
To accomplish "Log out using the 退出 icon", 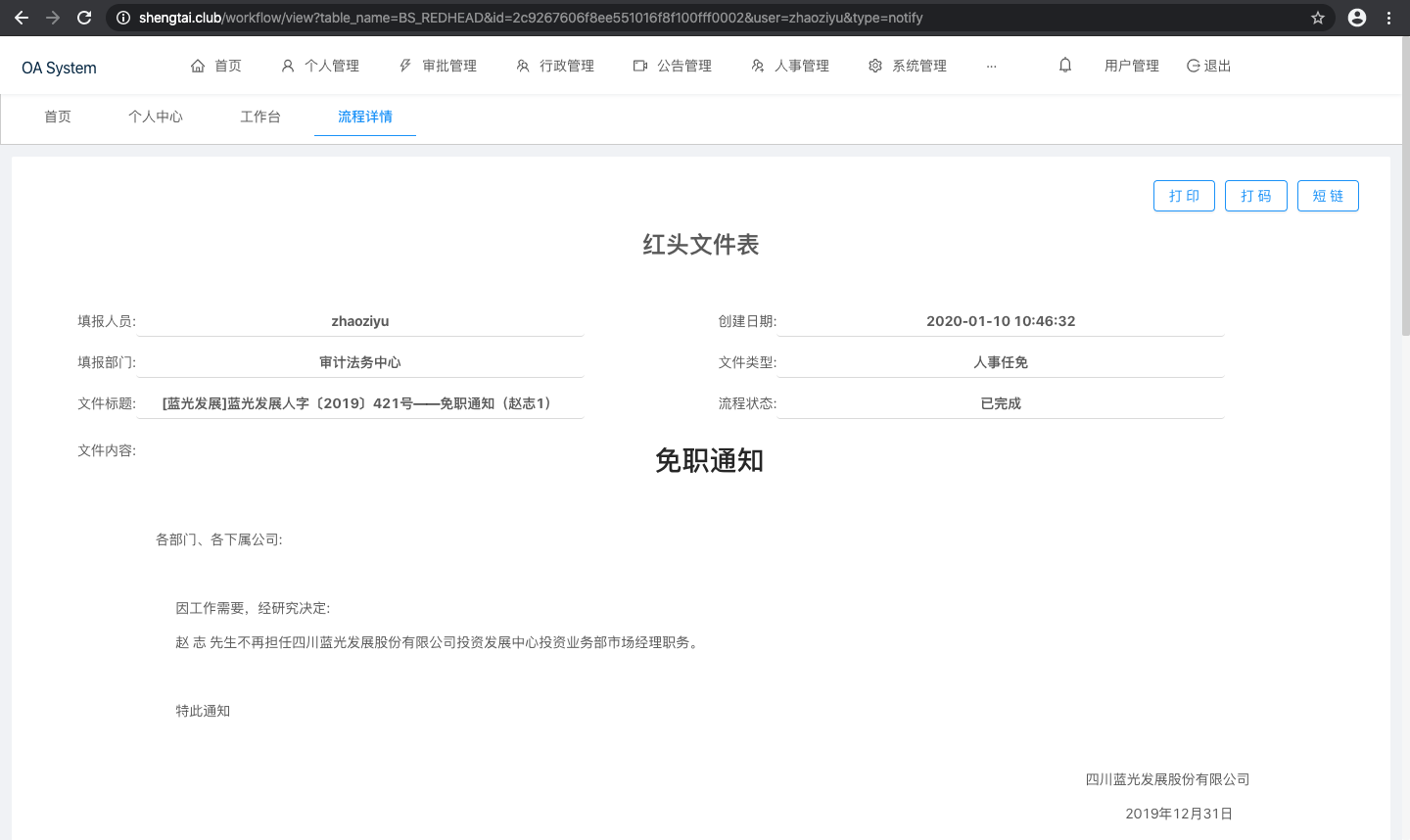I will (1191, 65).
